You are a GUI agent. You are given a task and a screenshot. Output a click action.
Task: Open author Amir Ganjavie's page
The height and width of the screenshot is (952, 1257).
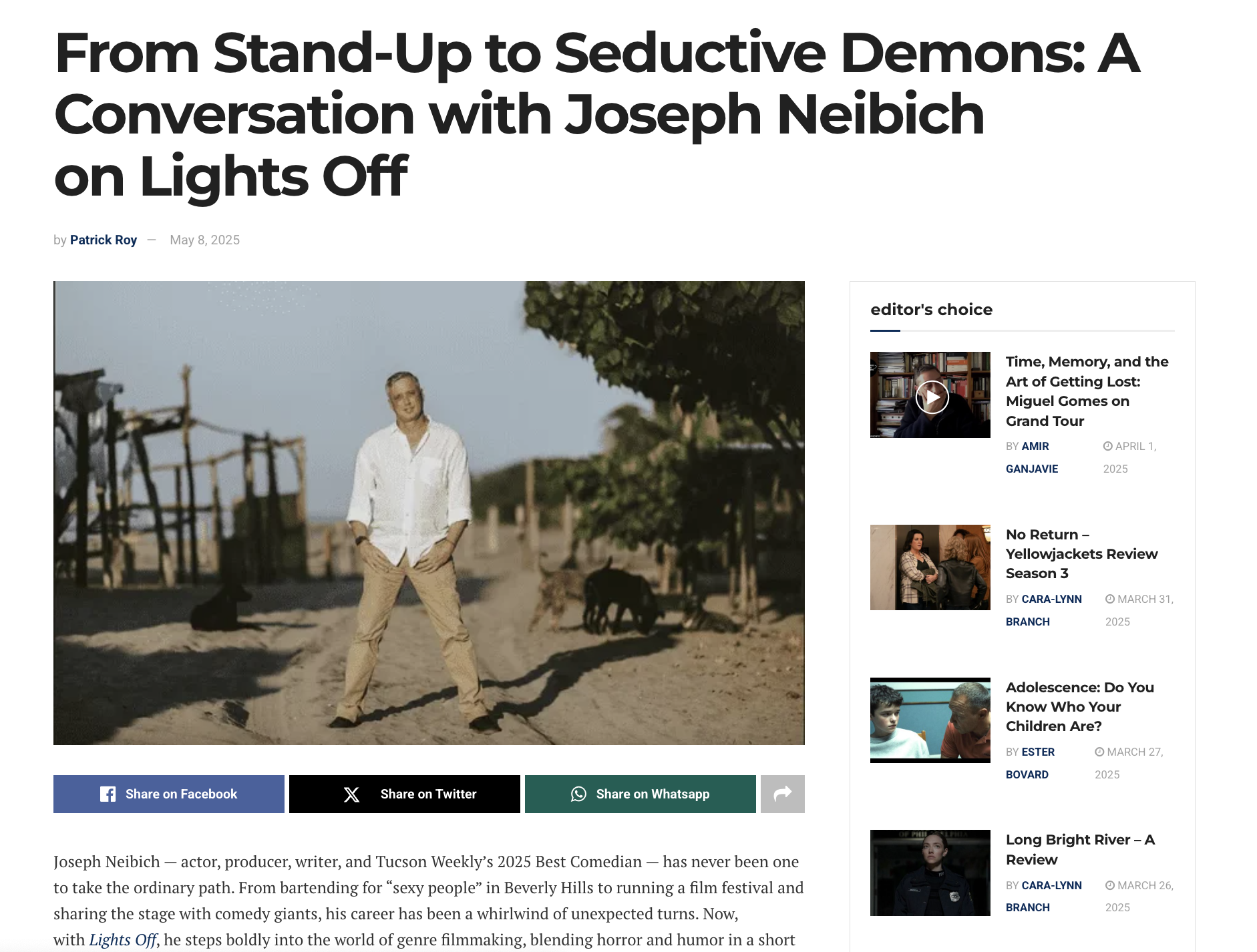(x=1031, y=457)
